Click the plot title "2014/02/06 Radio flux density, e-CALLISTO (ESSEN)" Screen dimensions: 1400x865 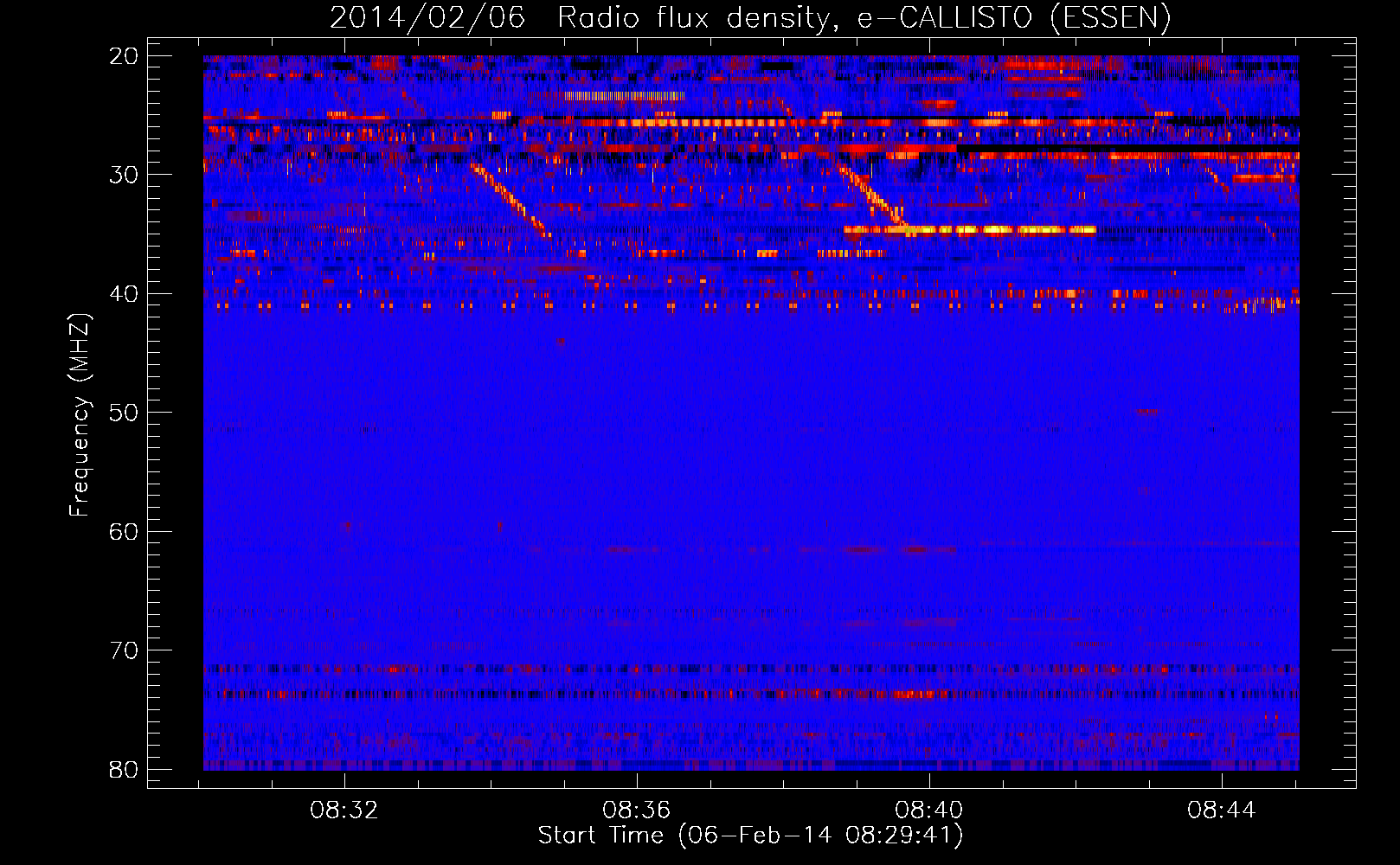coord(750,17)
